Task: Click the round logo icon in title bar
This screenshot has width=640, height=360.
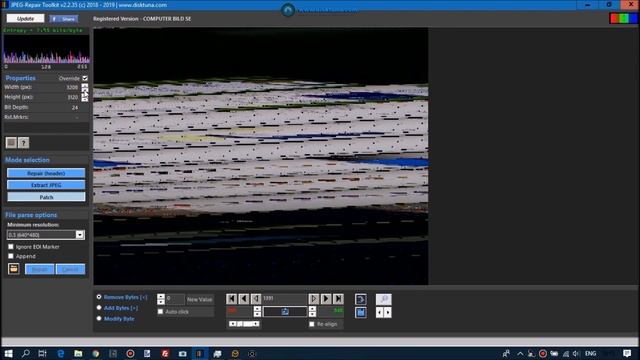Action: pyautogui.click(x=288, y=9)
